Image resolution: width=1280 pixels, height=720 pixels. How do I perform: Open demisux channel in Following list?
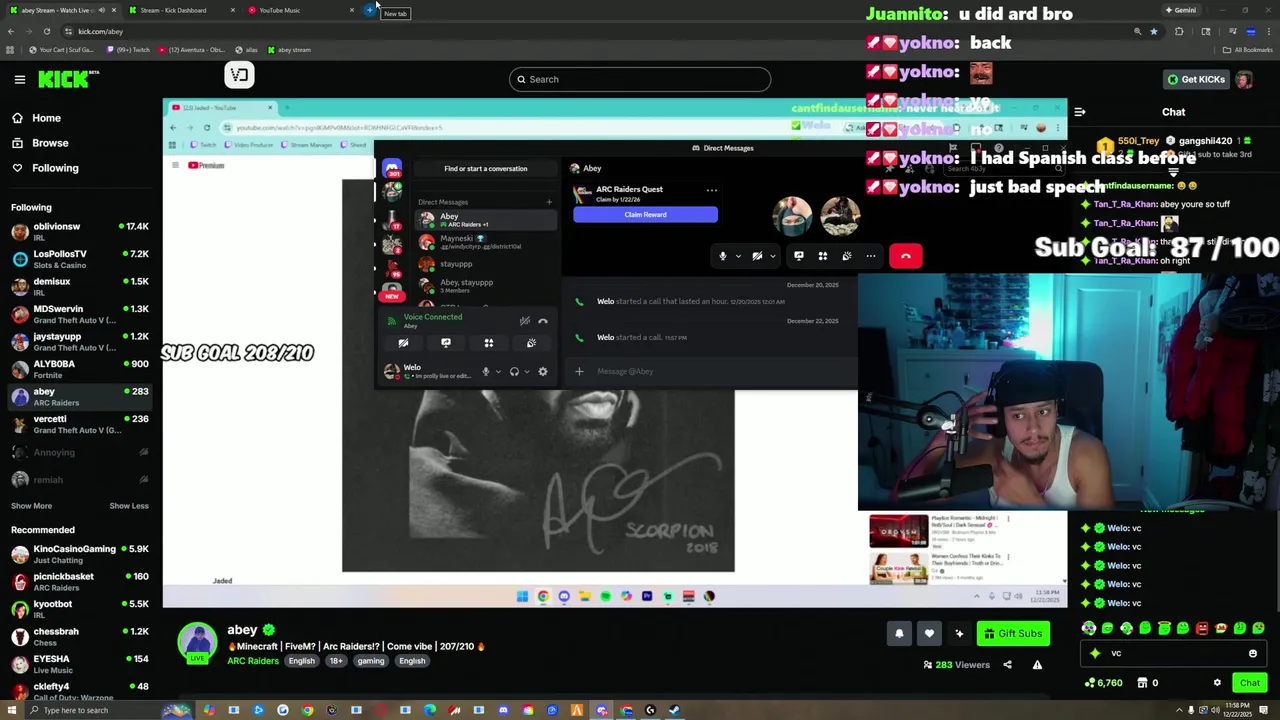click(x=80, y=286)
